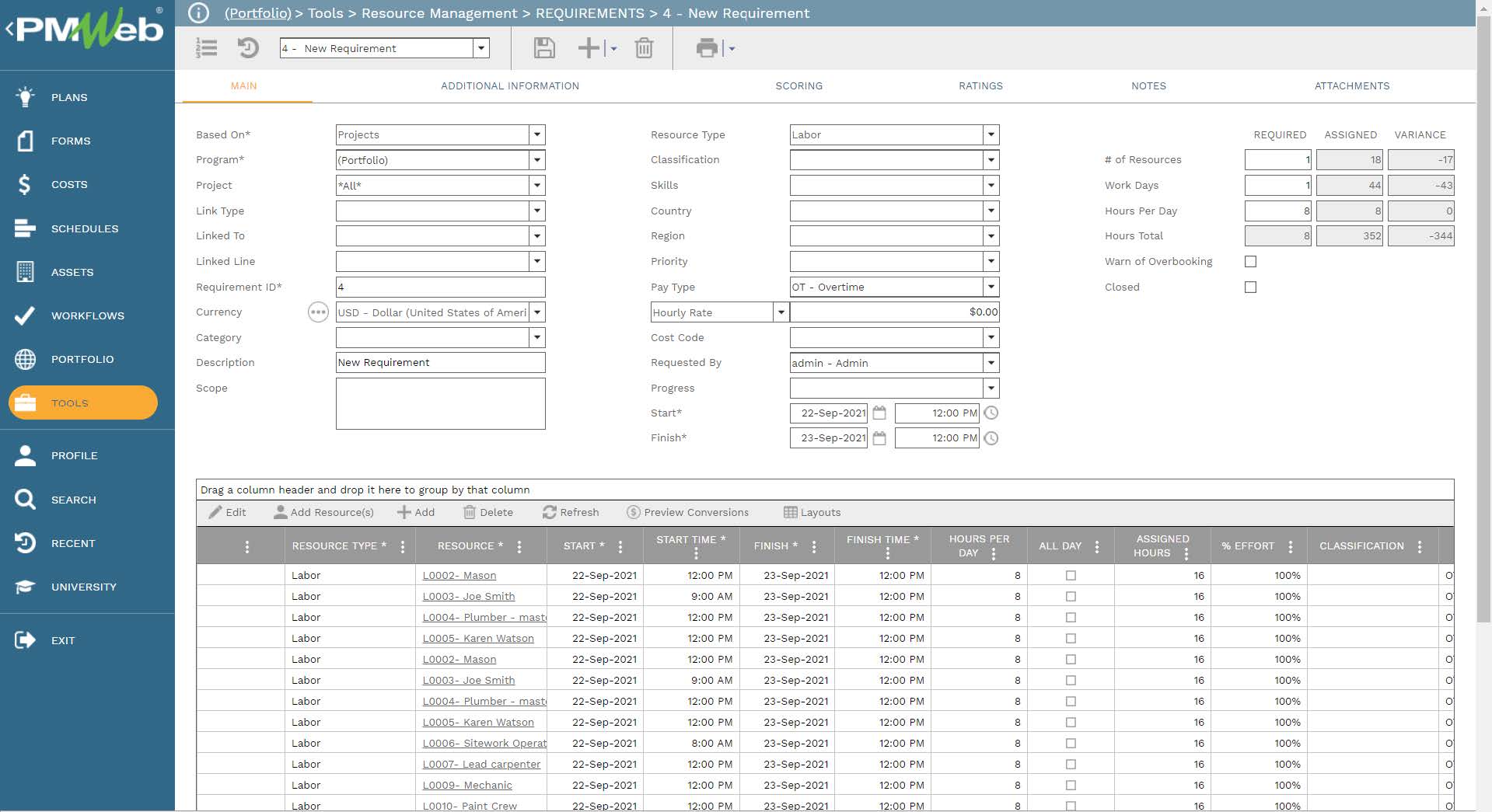Click the info icon in header bar

coord(199,13)
